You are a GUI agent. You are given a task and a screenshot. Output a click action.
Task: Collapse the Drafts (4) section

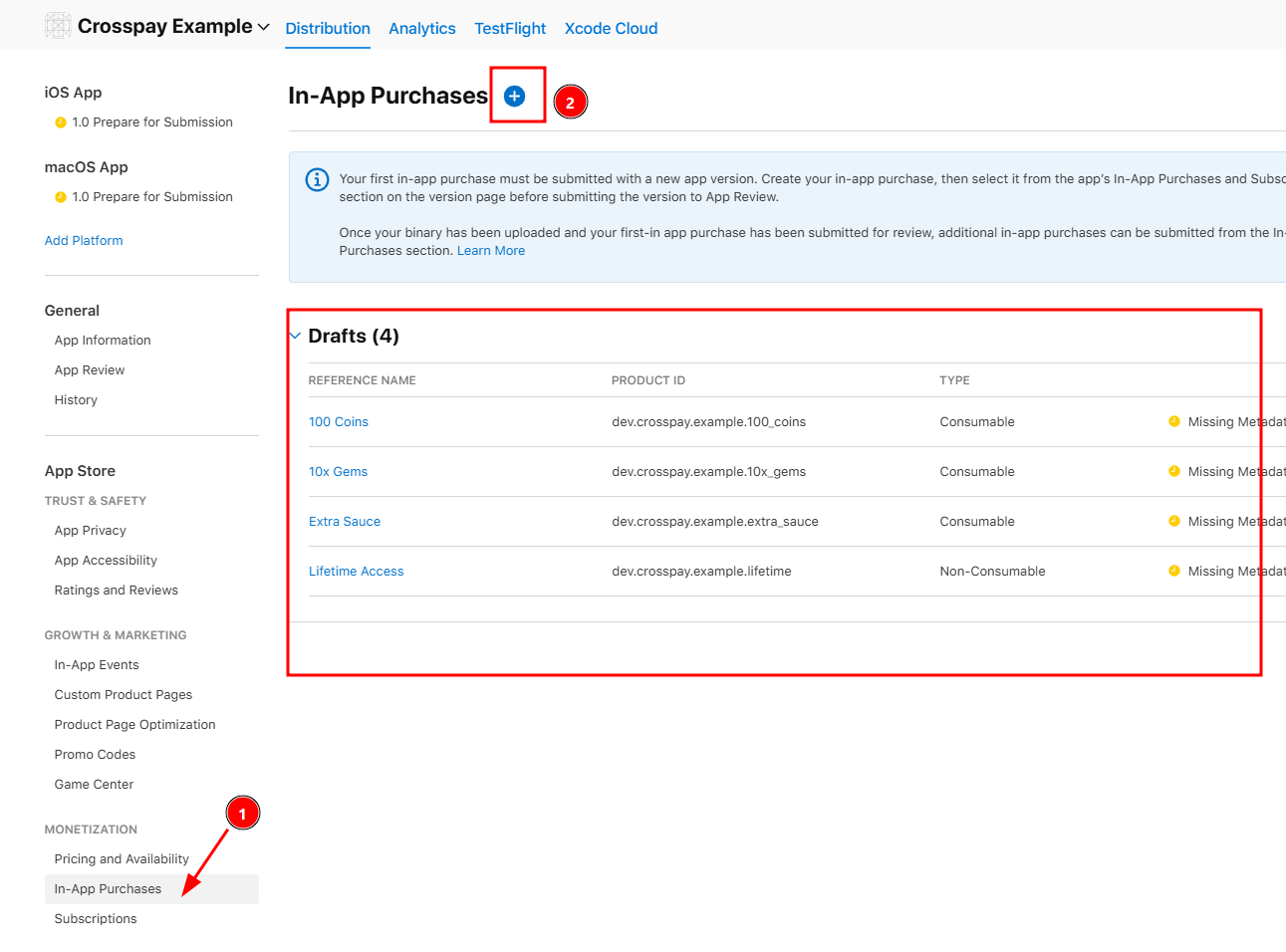(x=295, y=336)
